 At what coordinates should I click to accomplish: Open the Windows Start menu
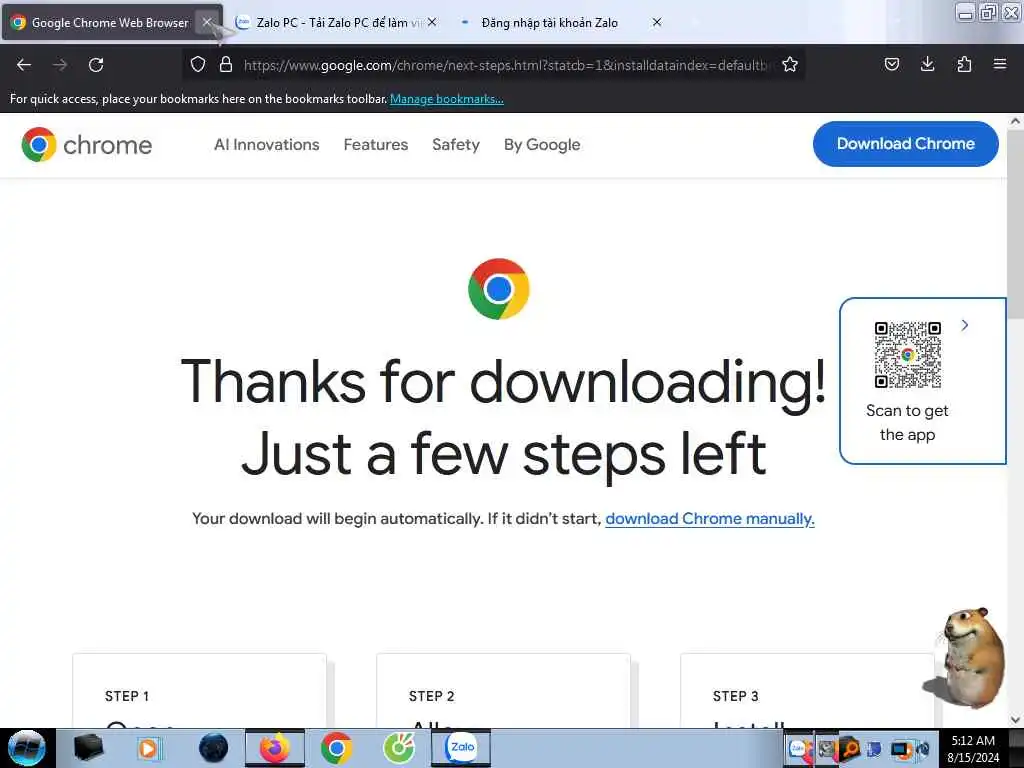[x=26, y=748]
